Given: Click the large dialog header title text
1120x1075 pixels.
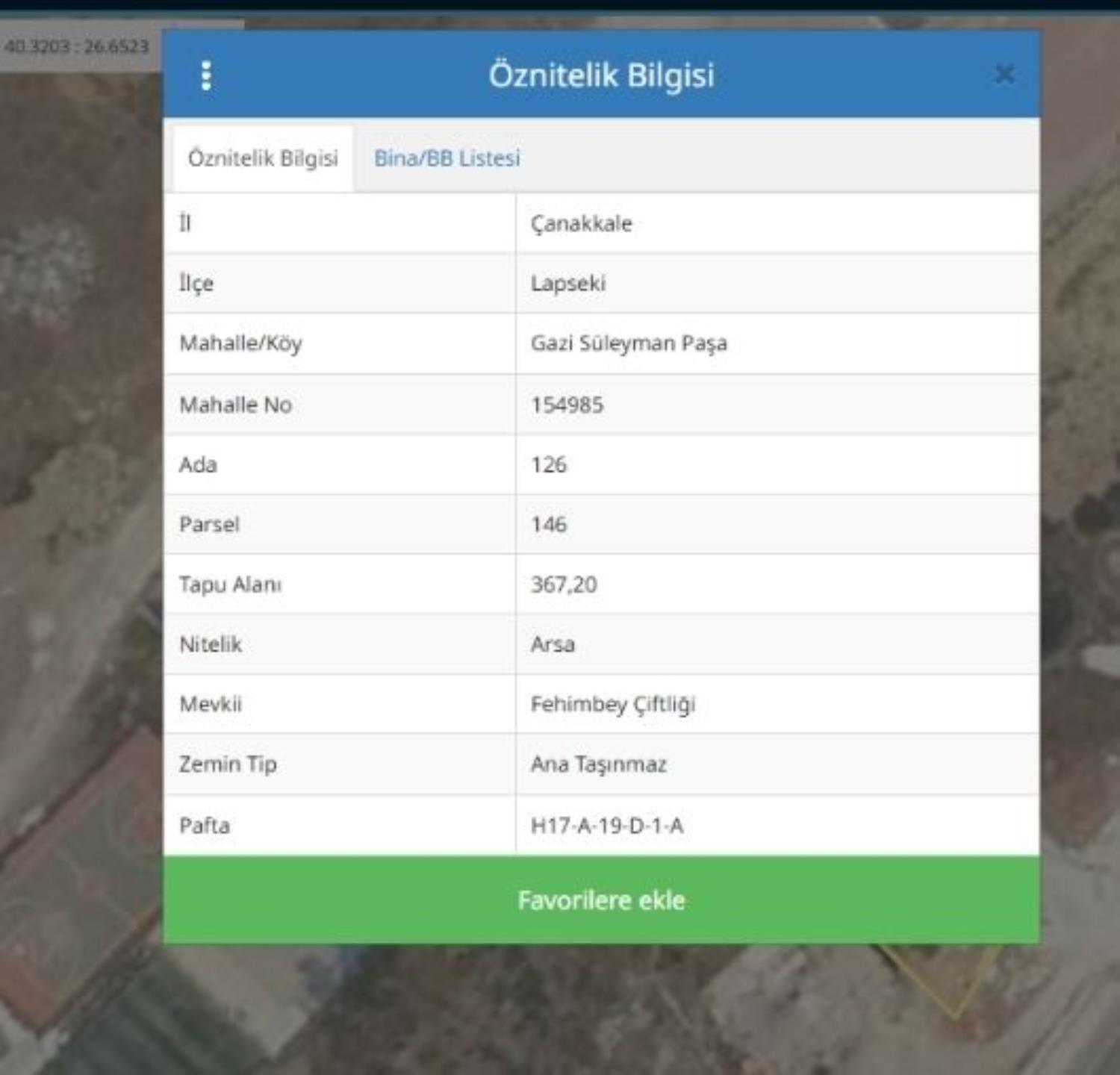Looking at the screenshot, I should click(601, 75).
